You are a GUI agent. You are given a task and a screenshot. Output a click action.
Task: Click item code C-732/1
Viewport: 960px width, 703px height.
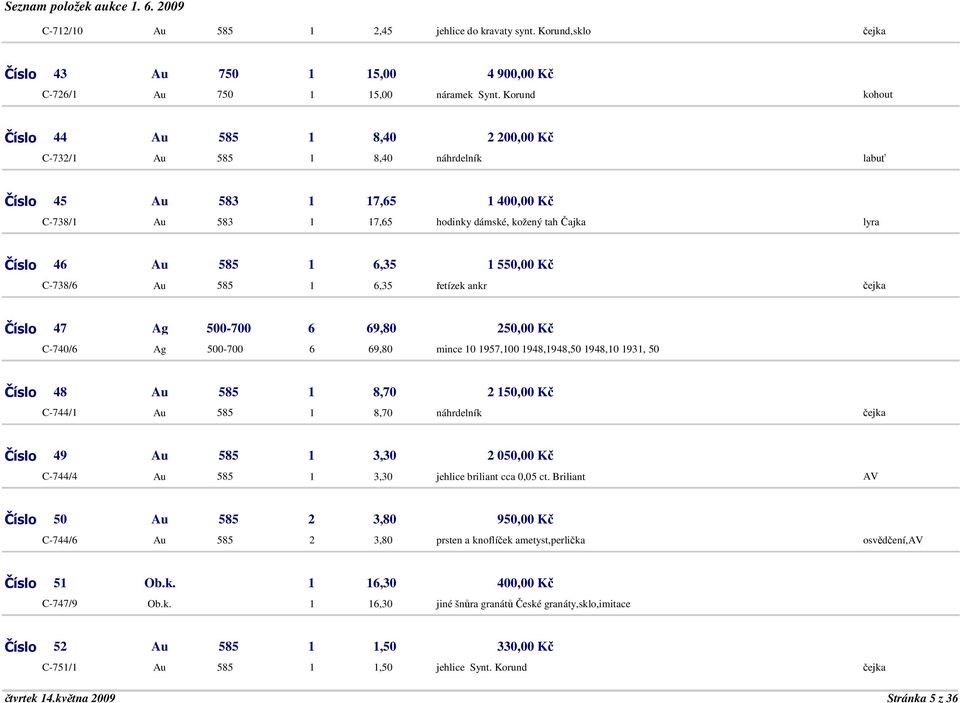[x=62, y=158]
